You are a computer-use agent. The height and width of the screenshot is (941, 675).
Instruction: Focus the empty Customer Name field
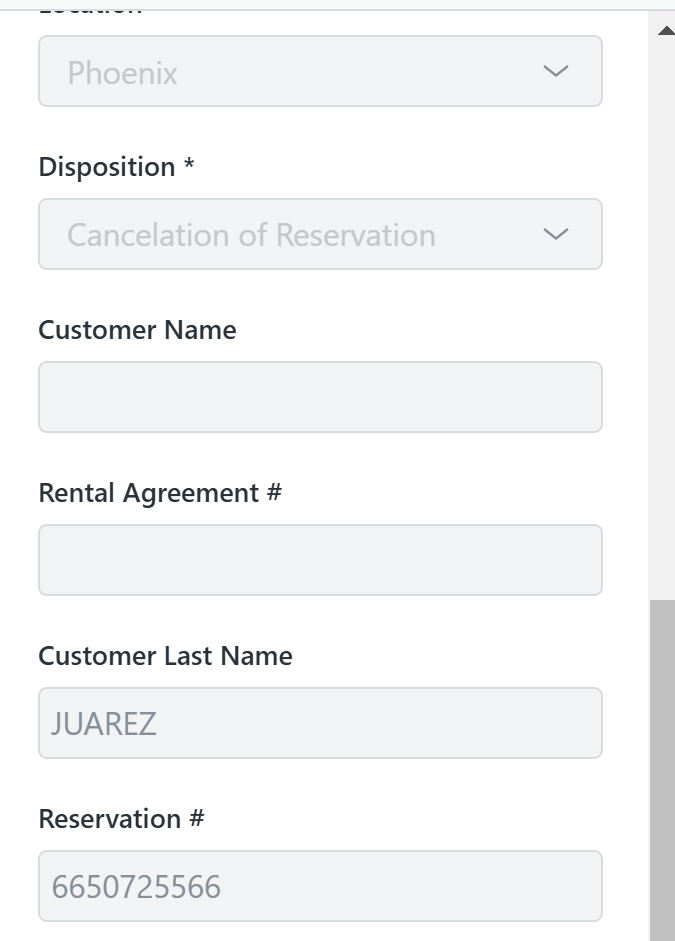(320, 397)
